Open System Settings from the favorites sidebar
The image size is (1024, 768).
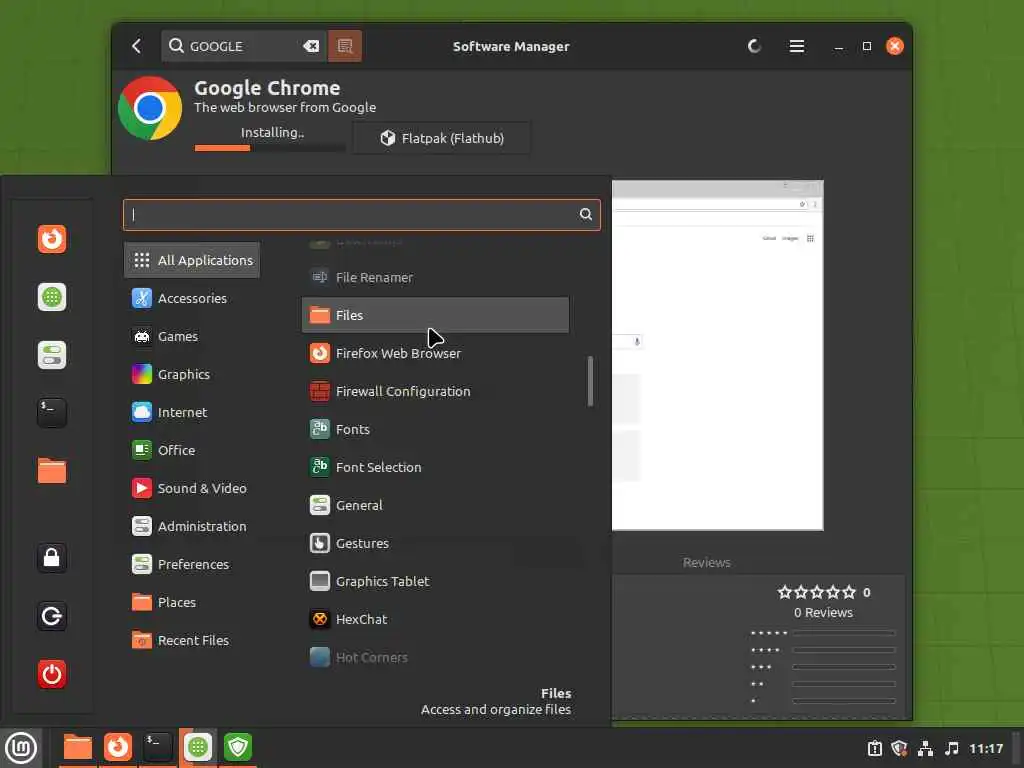pyautogui.click(x=52, y=355)
